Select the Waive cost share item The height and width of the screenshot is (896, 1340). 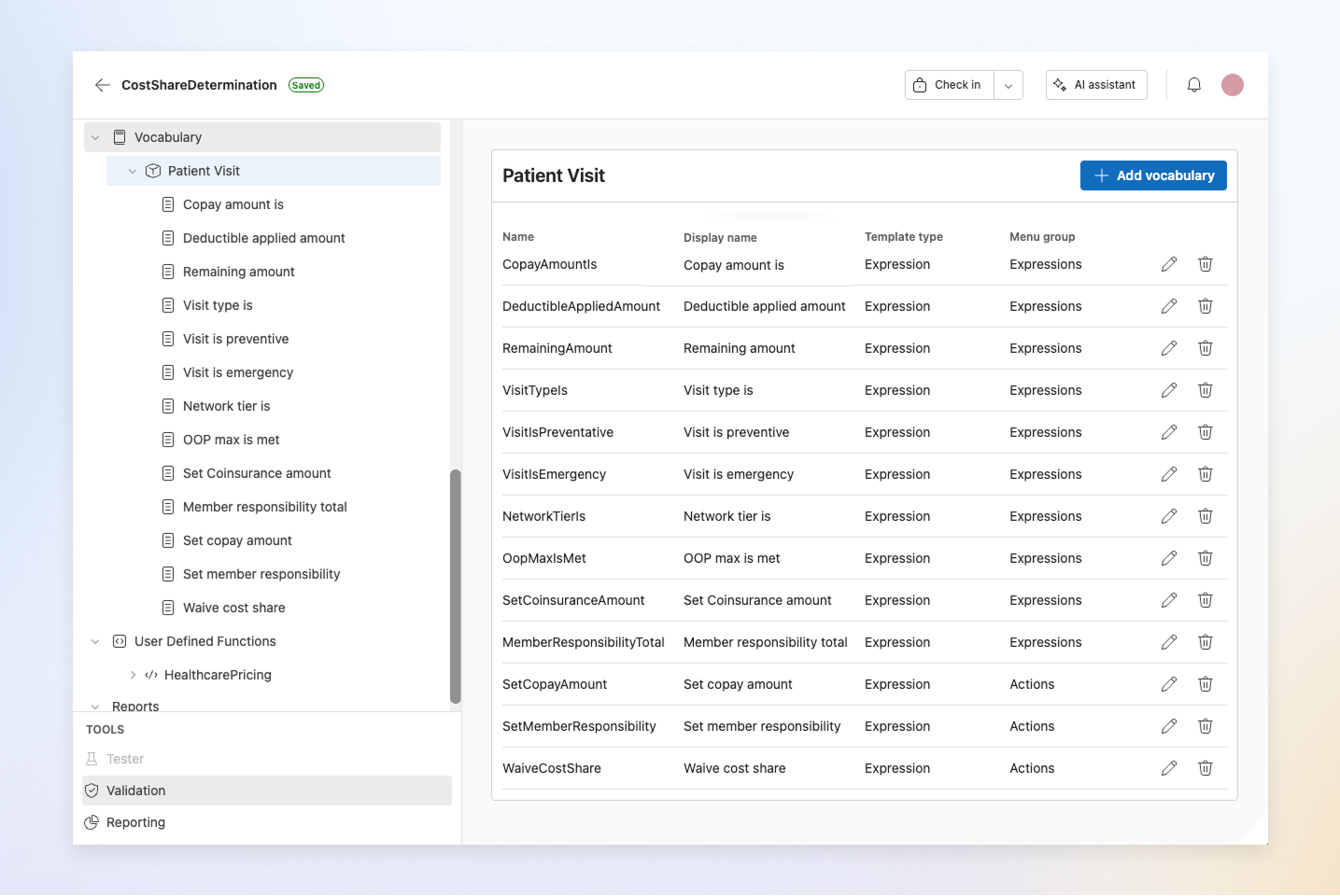point(233,608)
